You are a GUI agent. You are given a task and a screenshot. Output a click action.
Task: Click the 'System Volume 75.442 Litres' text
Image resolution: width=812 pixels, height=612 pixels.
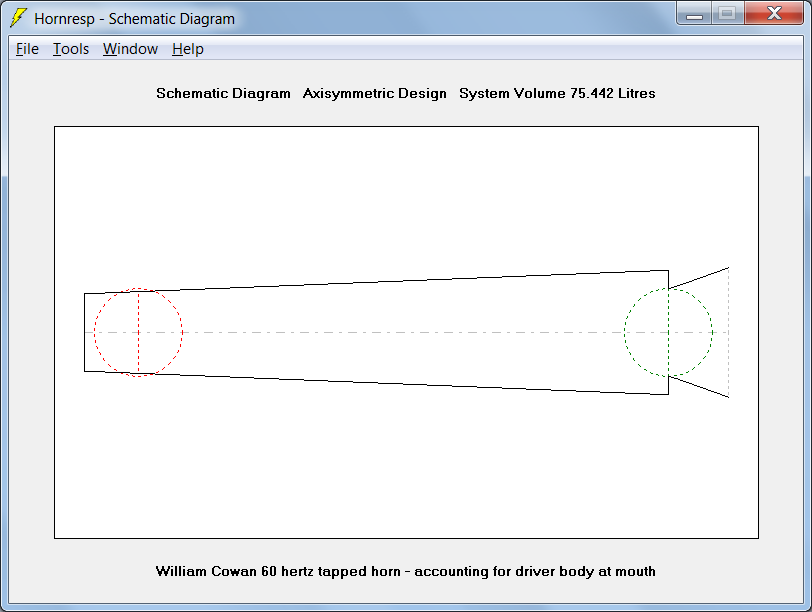557,93
